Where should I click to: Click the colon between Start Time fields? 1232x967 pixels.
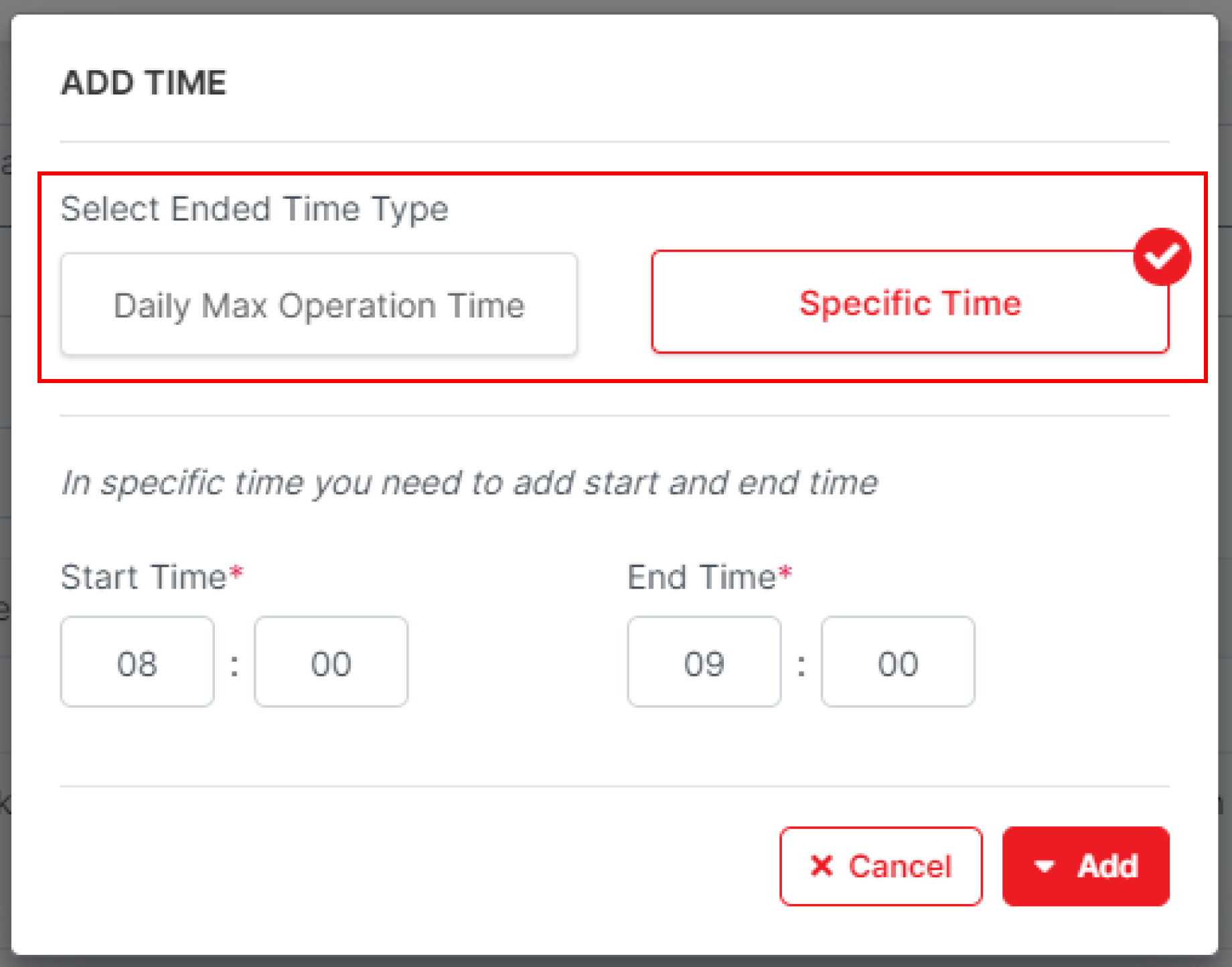234,665
